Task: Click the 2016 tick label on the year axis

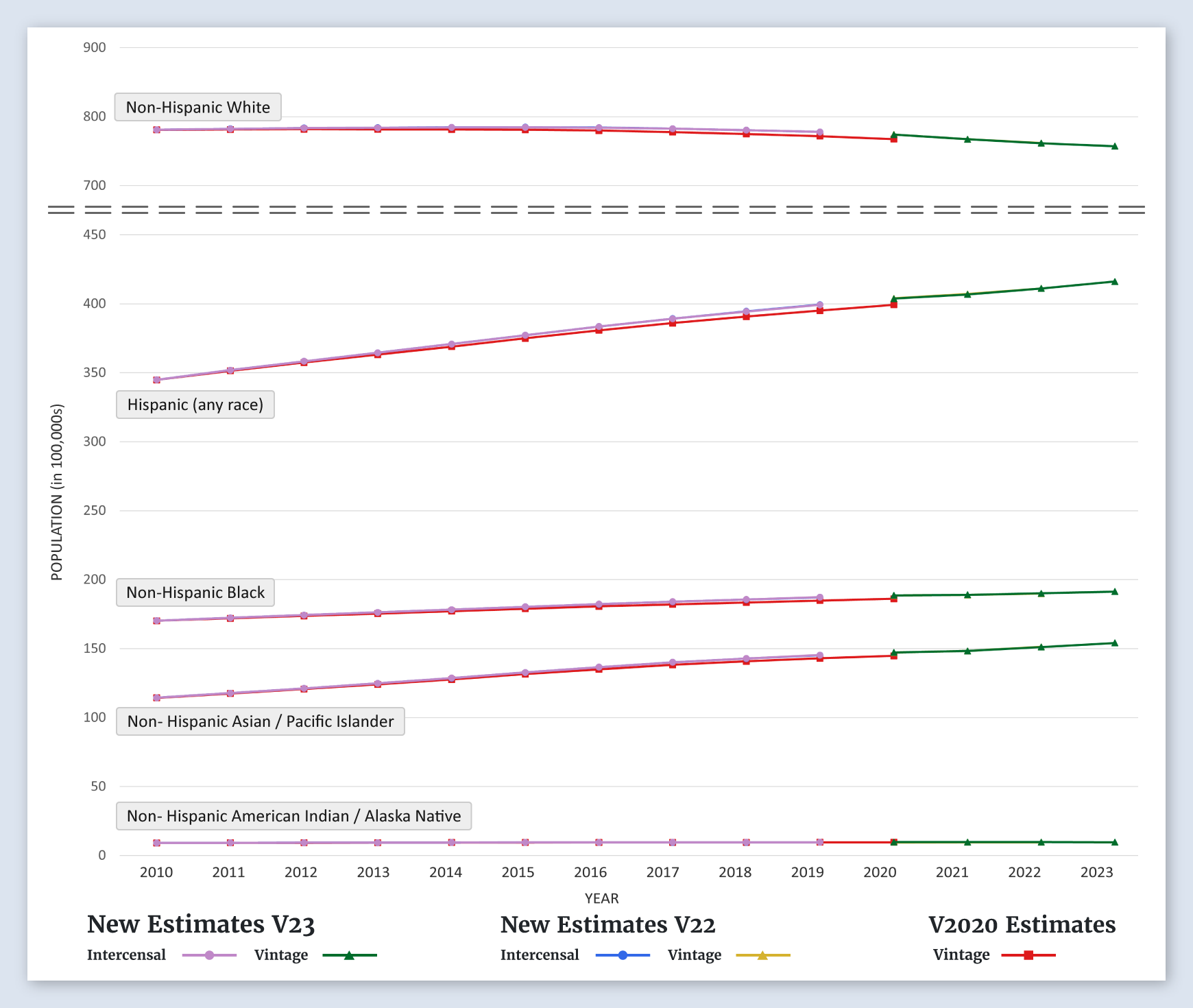Action: click(590, 872)
